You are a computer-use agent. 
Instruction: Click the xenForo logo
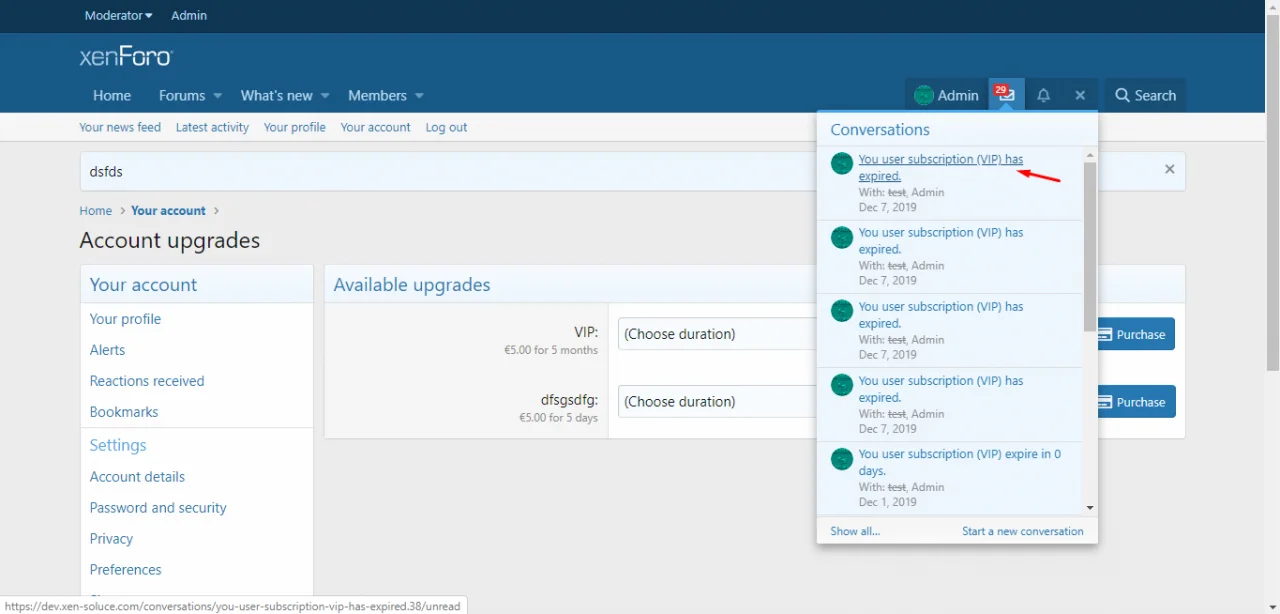pyautogui.click(x=126, y=57)
